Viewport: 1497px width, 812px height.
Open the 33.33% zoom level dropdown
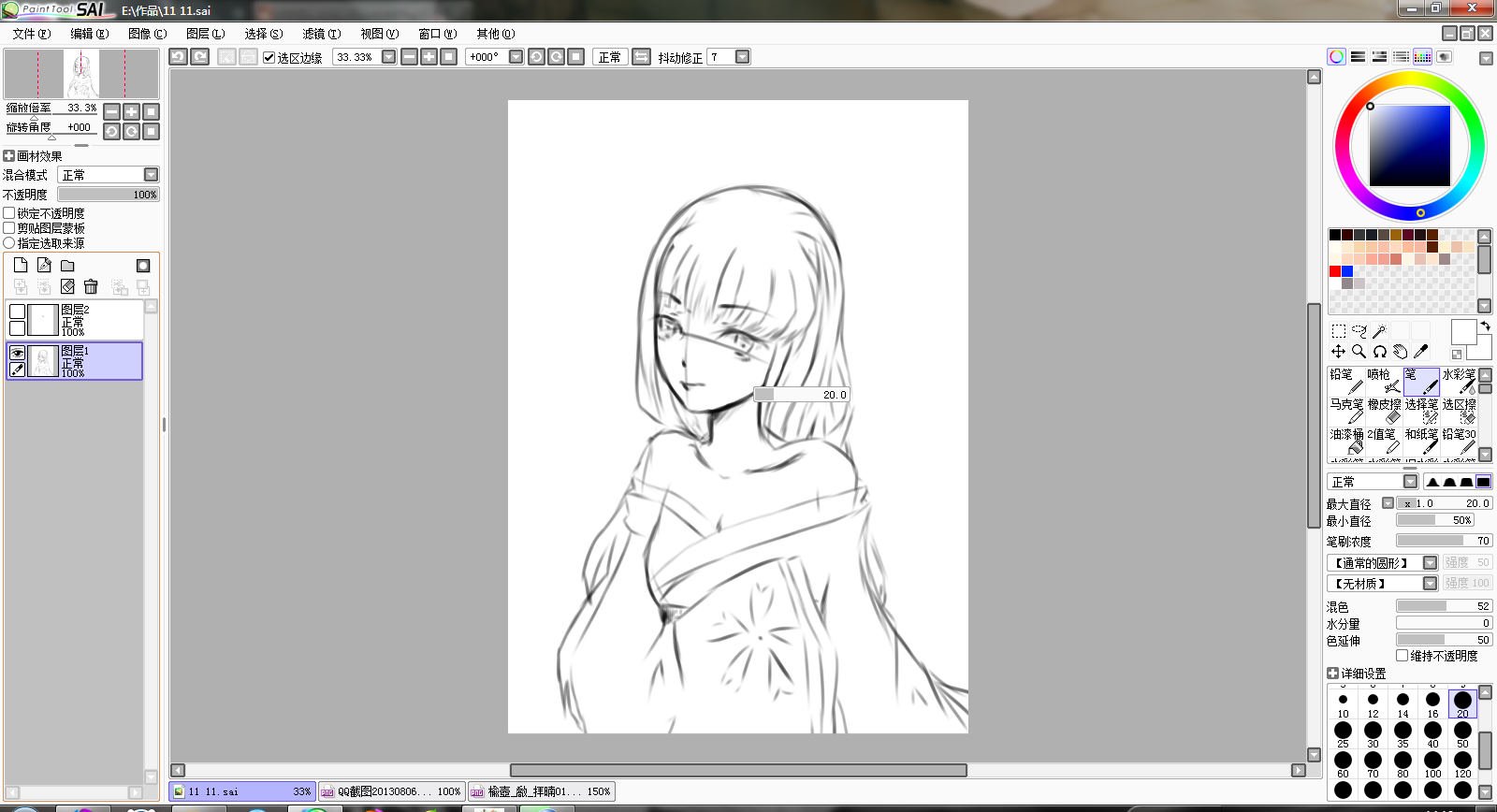coord(389,57)
